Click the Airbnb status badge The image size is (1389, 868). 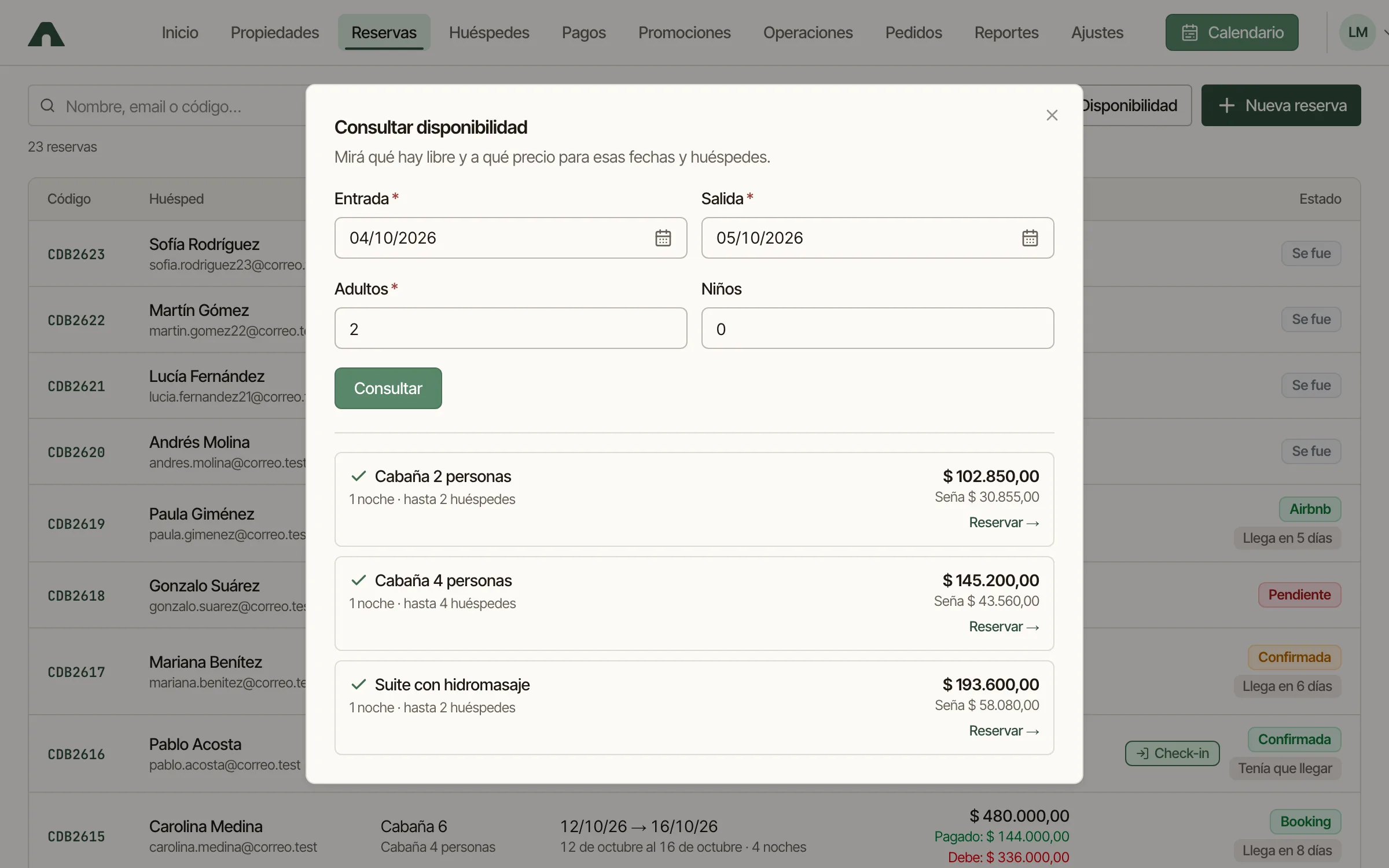tap(1310, 509)
